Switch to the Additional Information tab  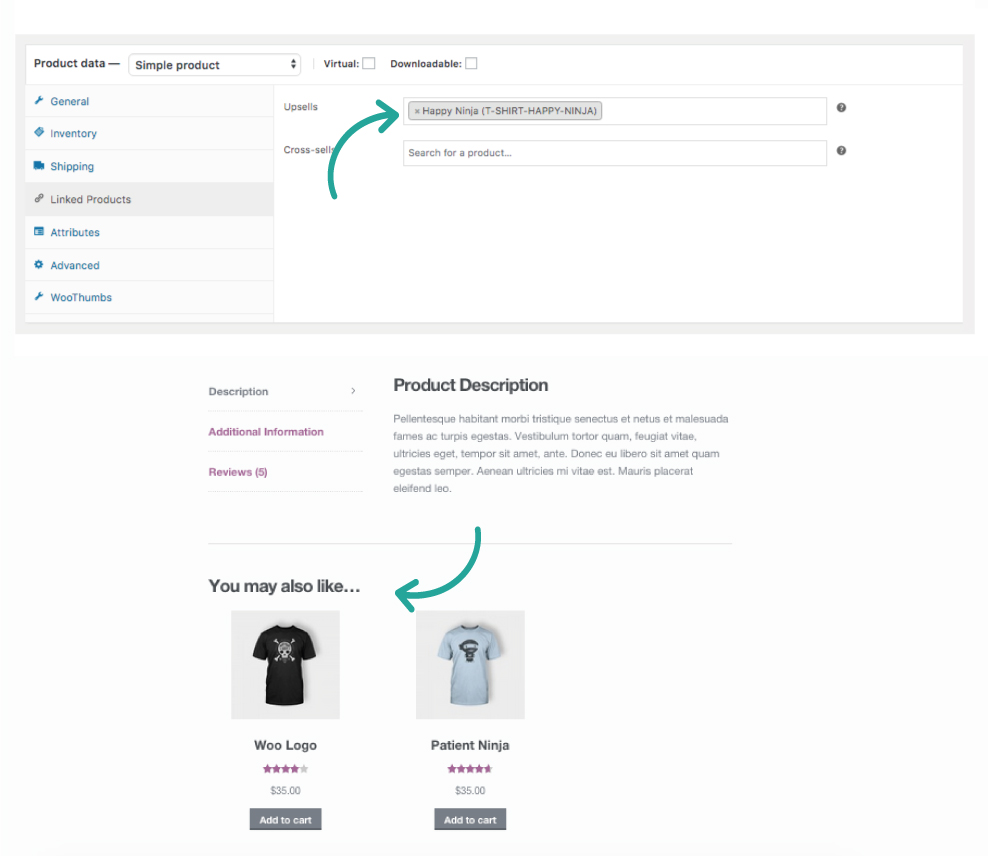point(266,431)
